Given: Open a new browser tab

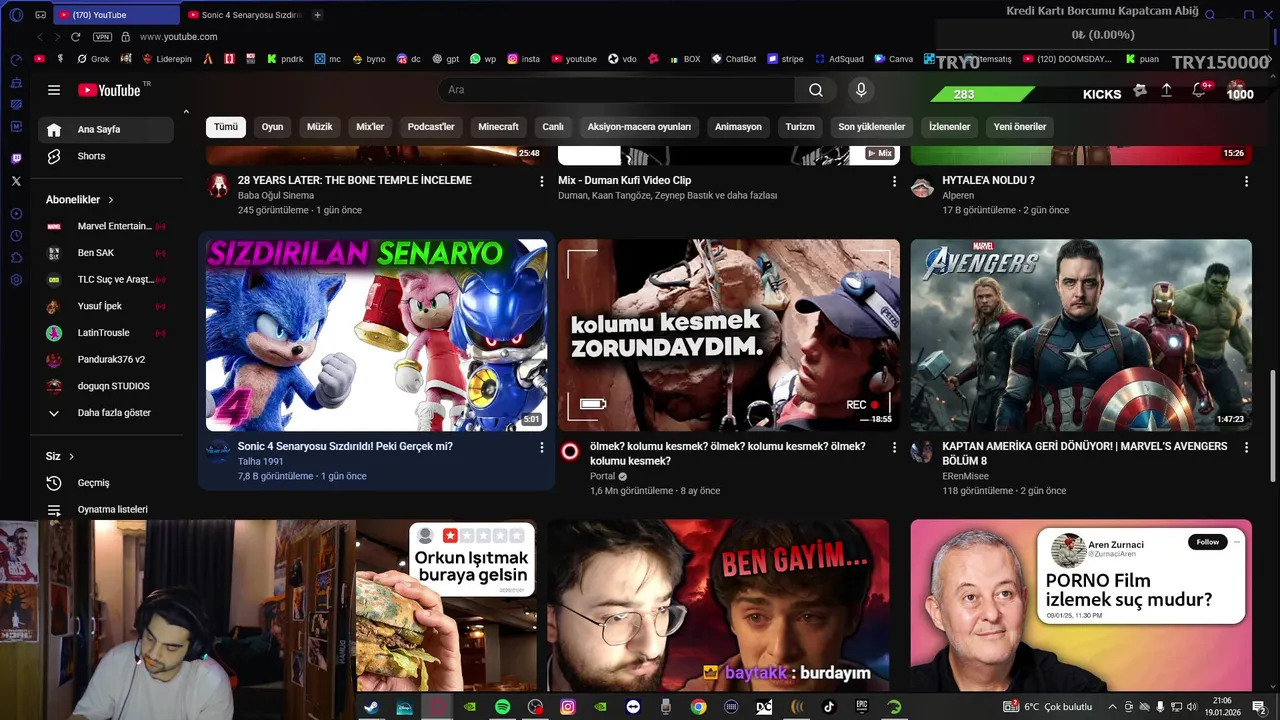Looking at the screenshot, I should point(317,15).
